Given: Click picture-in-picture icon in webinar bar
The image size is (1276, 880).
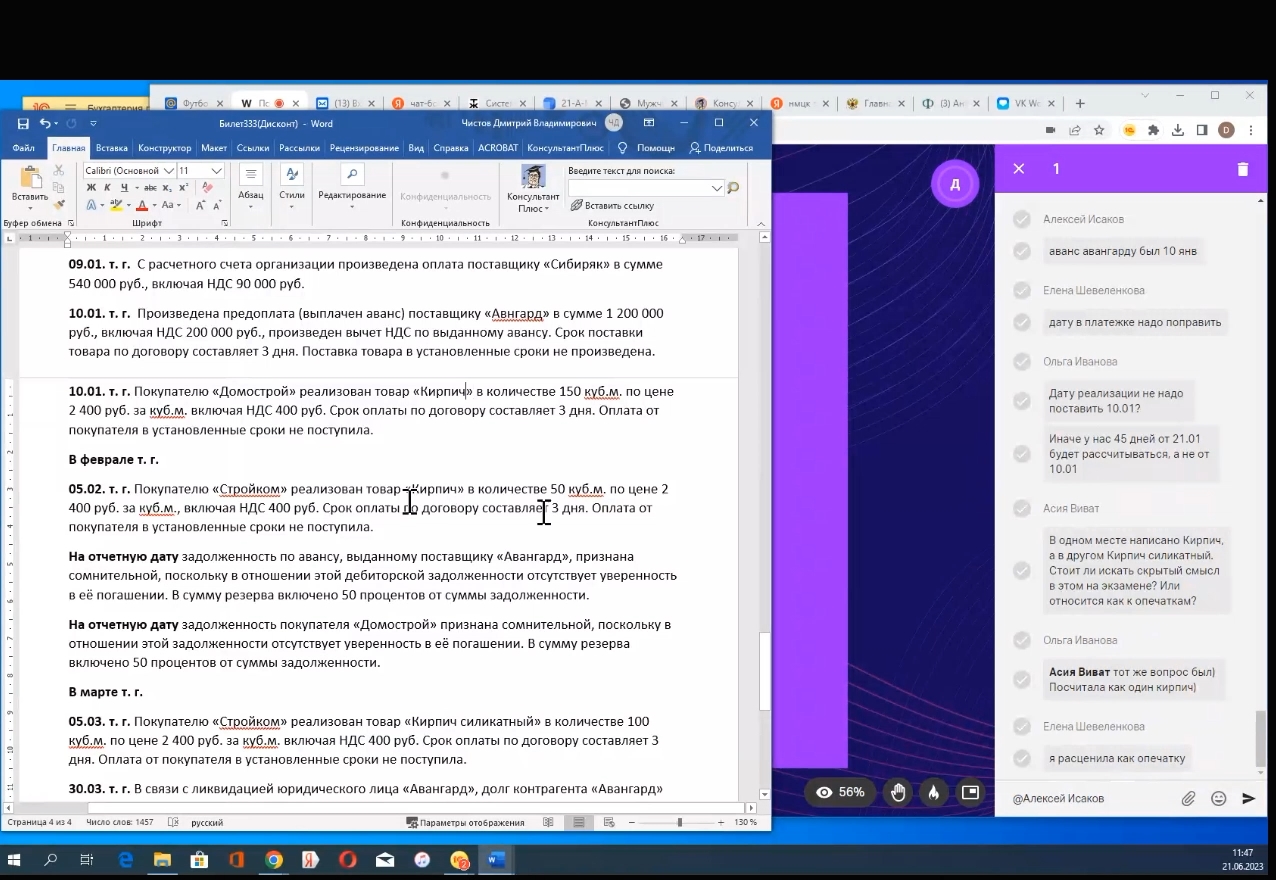Looking at the screenshot, I should [969, 792].
